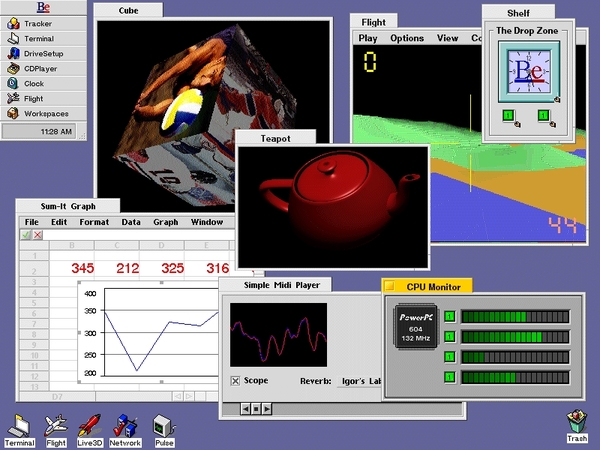Expand the Workspaces entry in Deskbar
Viewport: 600px width, 450px height.
(x=44, y=113)
